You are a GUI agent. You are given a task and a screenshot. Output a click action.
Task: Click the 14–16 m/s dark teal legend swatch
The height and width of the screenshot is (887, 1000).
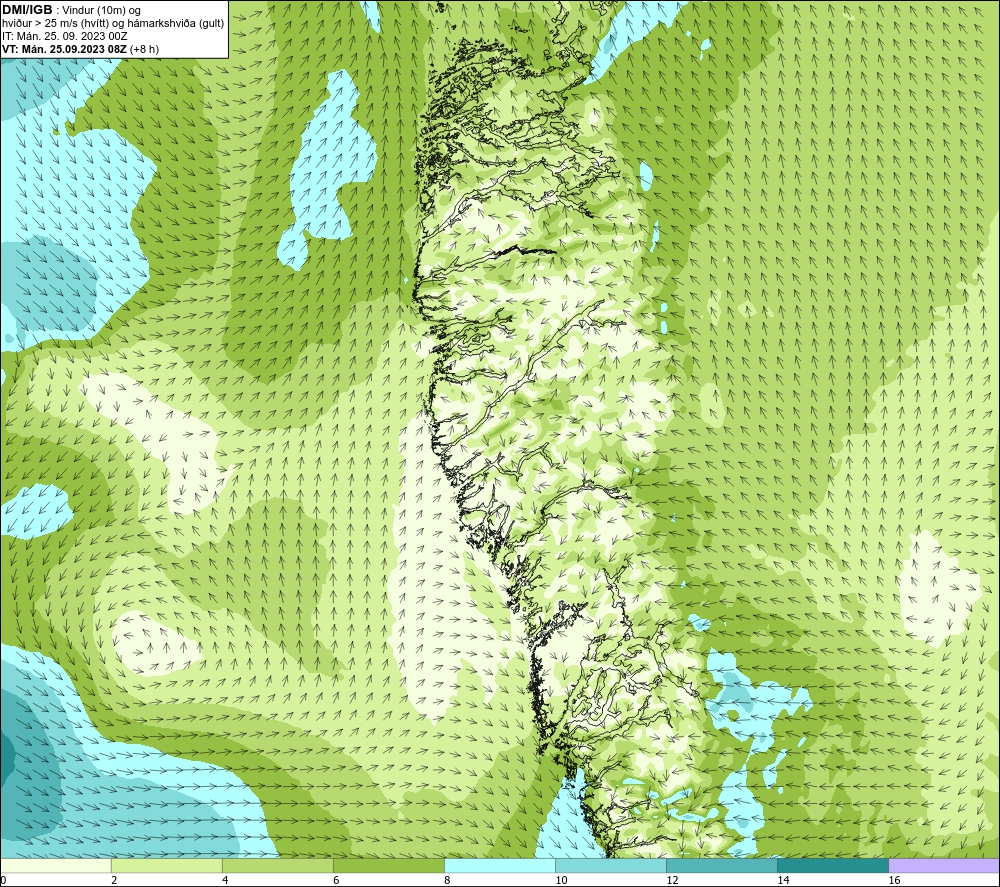pyautogui.click(x=832, y=865)
